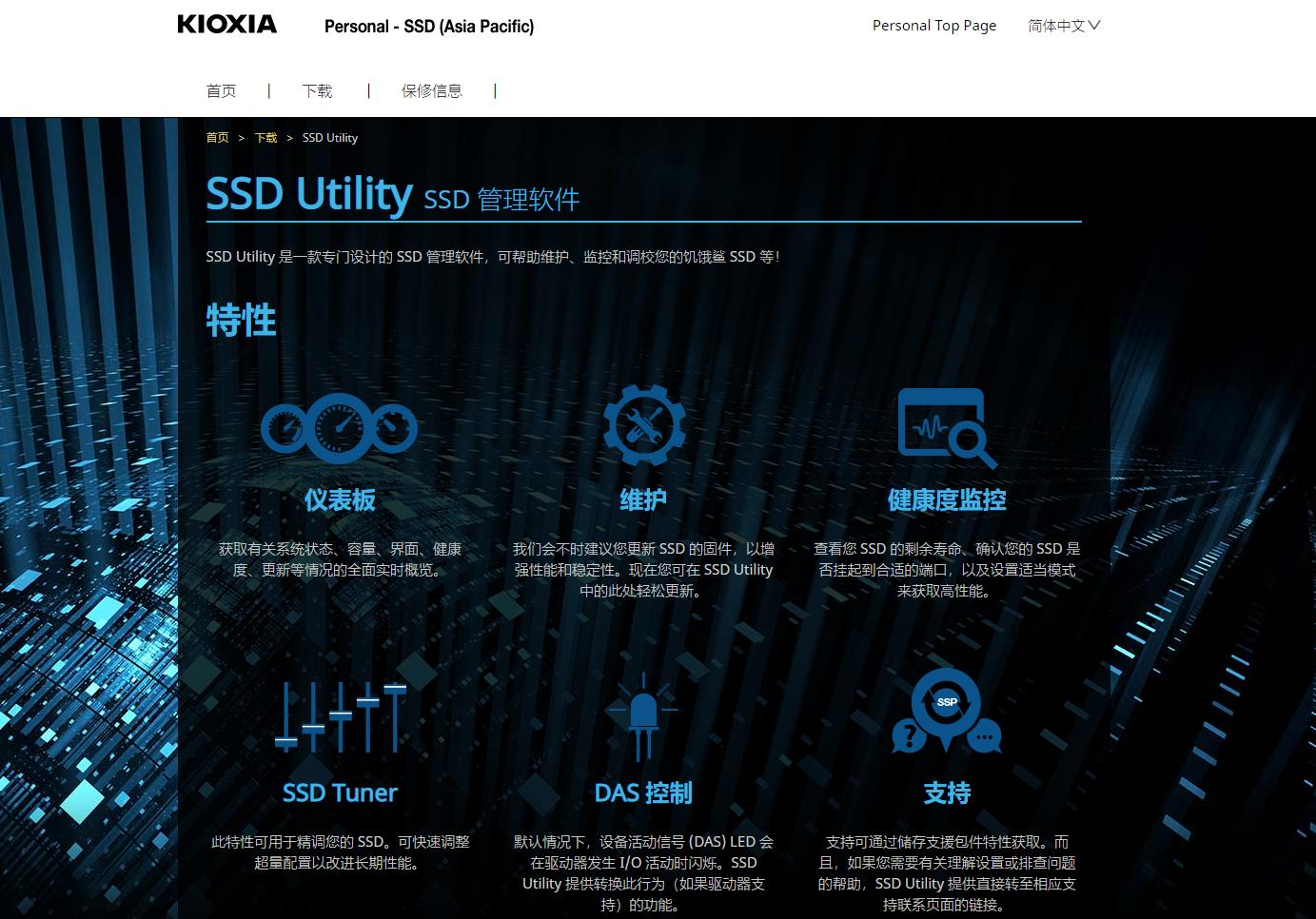Click the DAS 控制 heading
This screenshot has width=1316, height=919.
pyautogui.click(x=643, y=793)
